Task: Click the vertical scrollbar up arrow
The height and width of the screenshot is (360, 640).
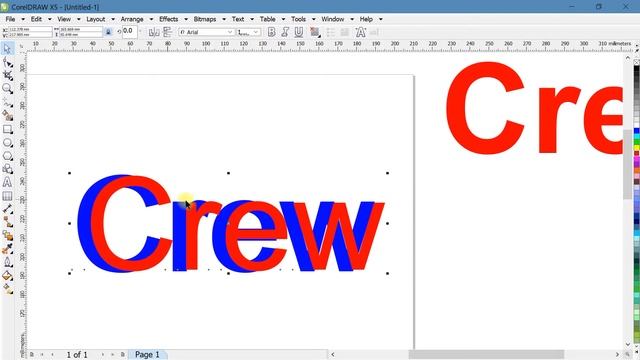Action: tap(628, 58)
